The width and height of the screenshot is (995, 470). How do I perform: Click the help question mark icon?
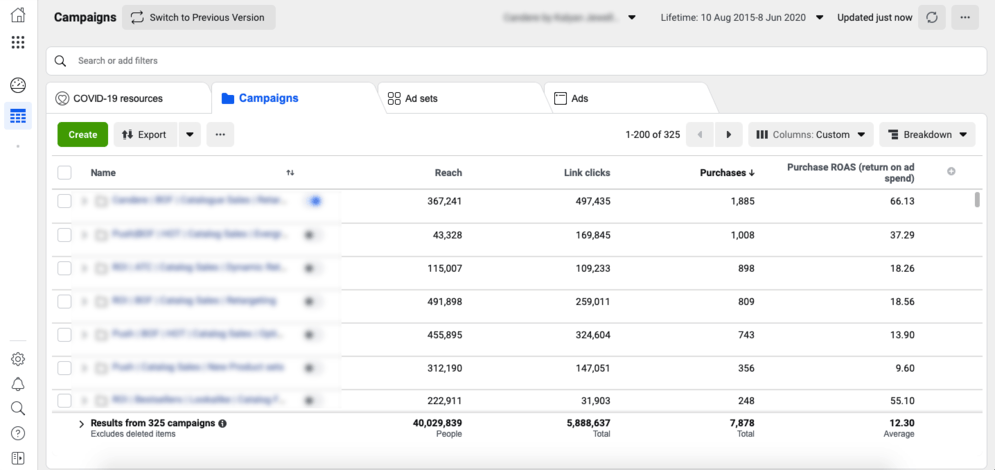pyautogui.click(x=17, y=433)
